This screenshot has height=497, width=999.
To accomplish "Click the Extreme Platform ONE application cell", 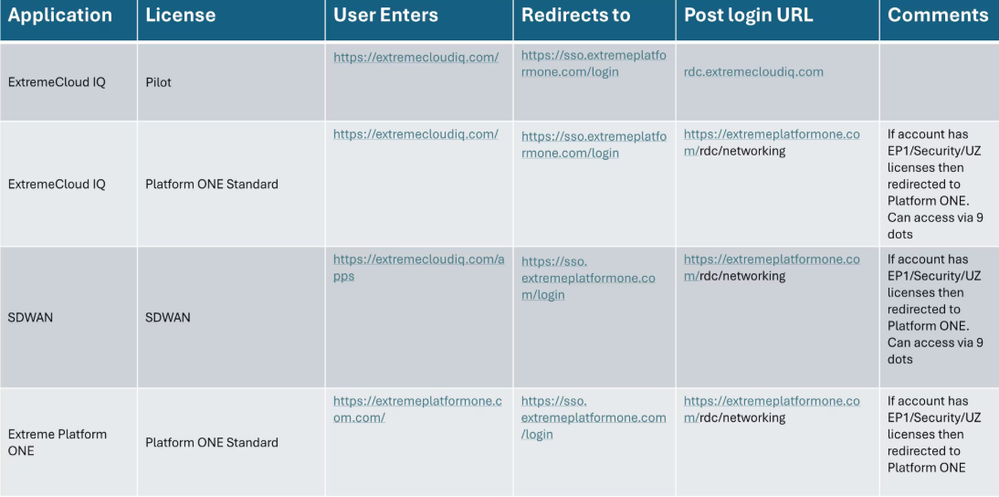I will click(57, 442).
